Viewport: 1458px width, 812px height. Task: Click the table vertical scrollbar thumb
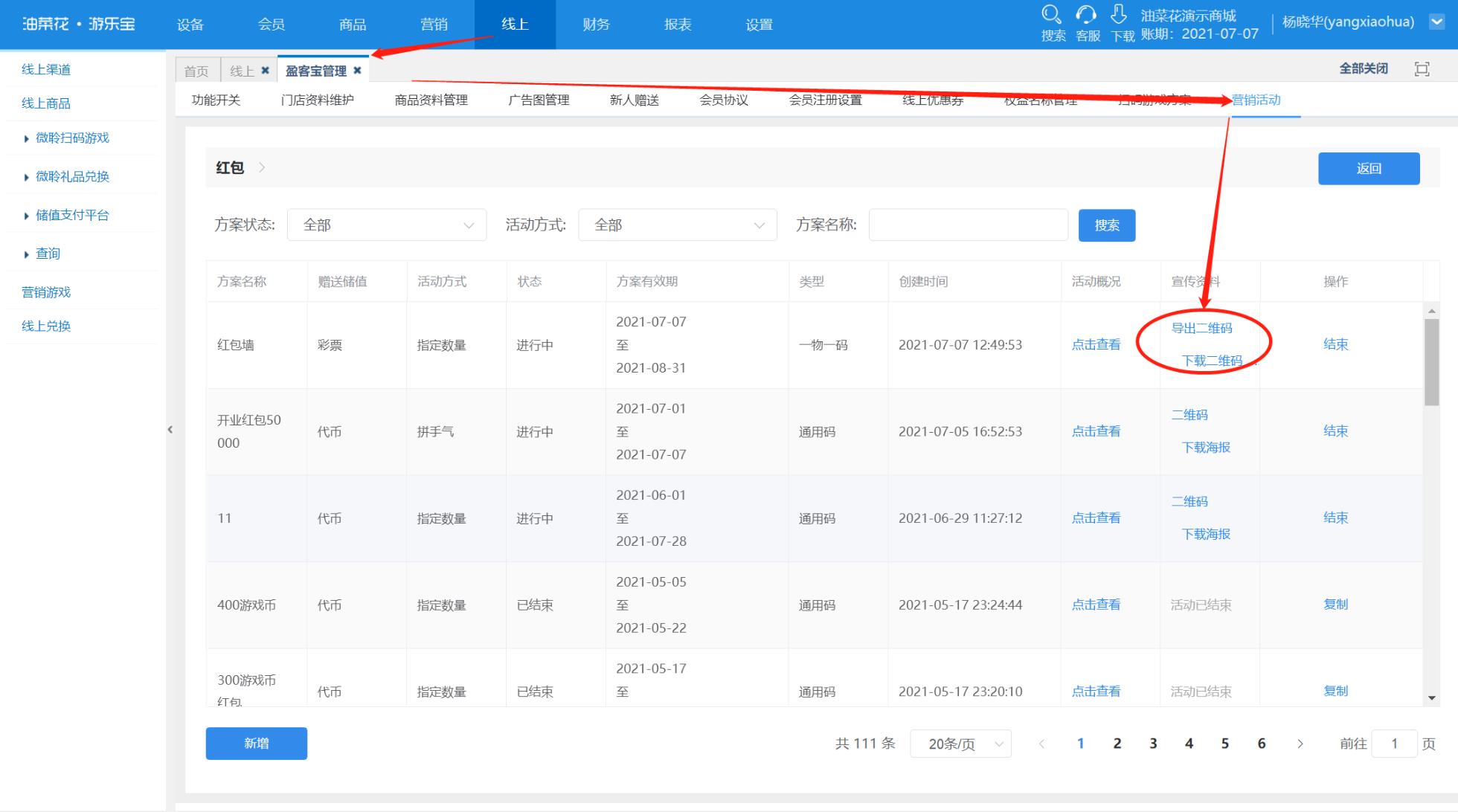click(1431, 362)
